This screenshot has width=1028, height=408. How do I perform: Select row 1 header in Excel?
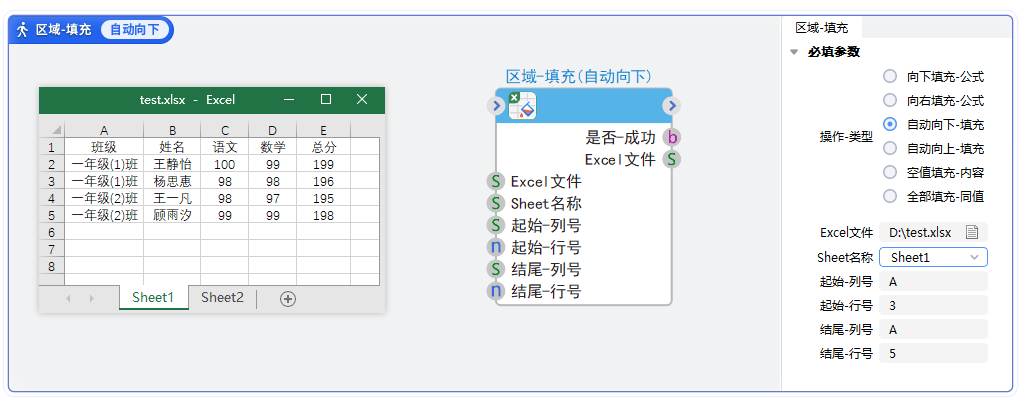pyautogui.click(x=52, y=147)
